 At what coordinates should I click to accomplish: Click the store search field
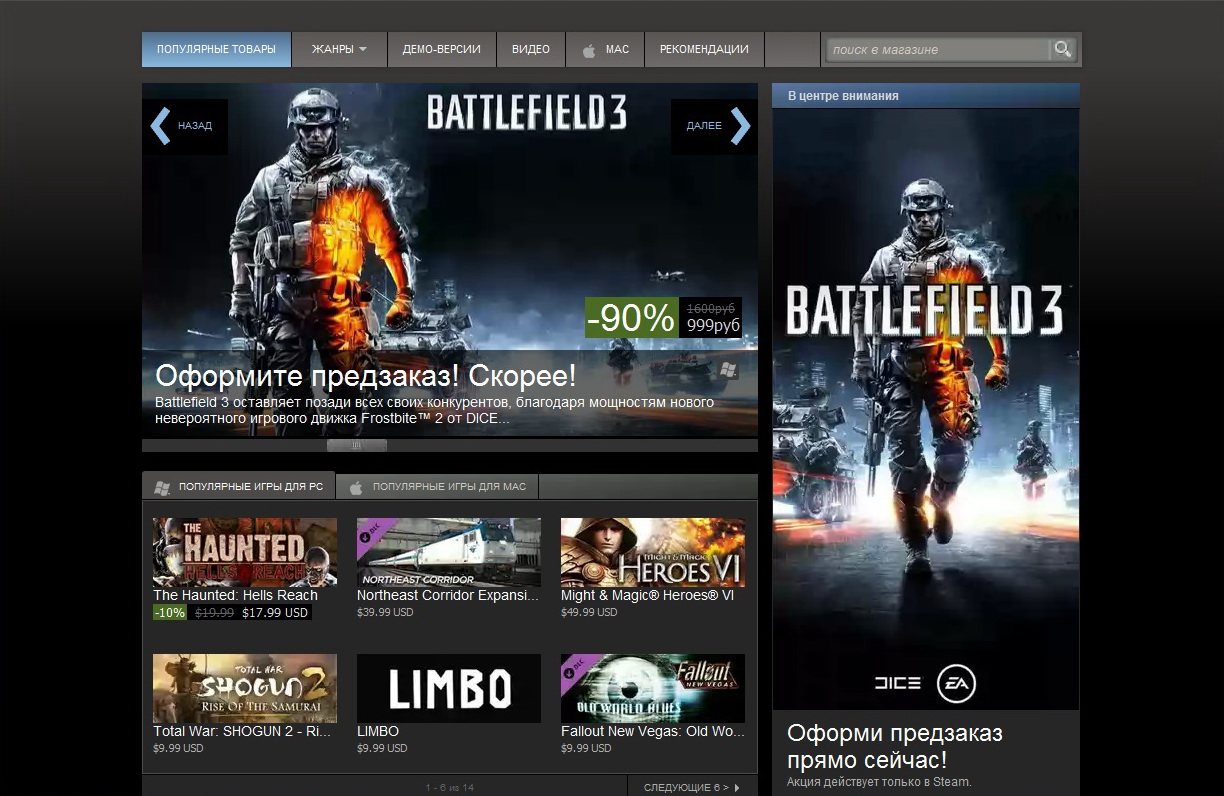point(938,49)
